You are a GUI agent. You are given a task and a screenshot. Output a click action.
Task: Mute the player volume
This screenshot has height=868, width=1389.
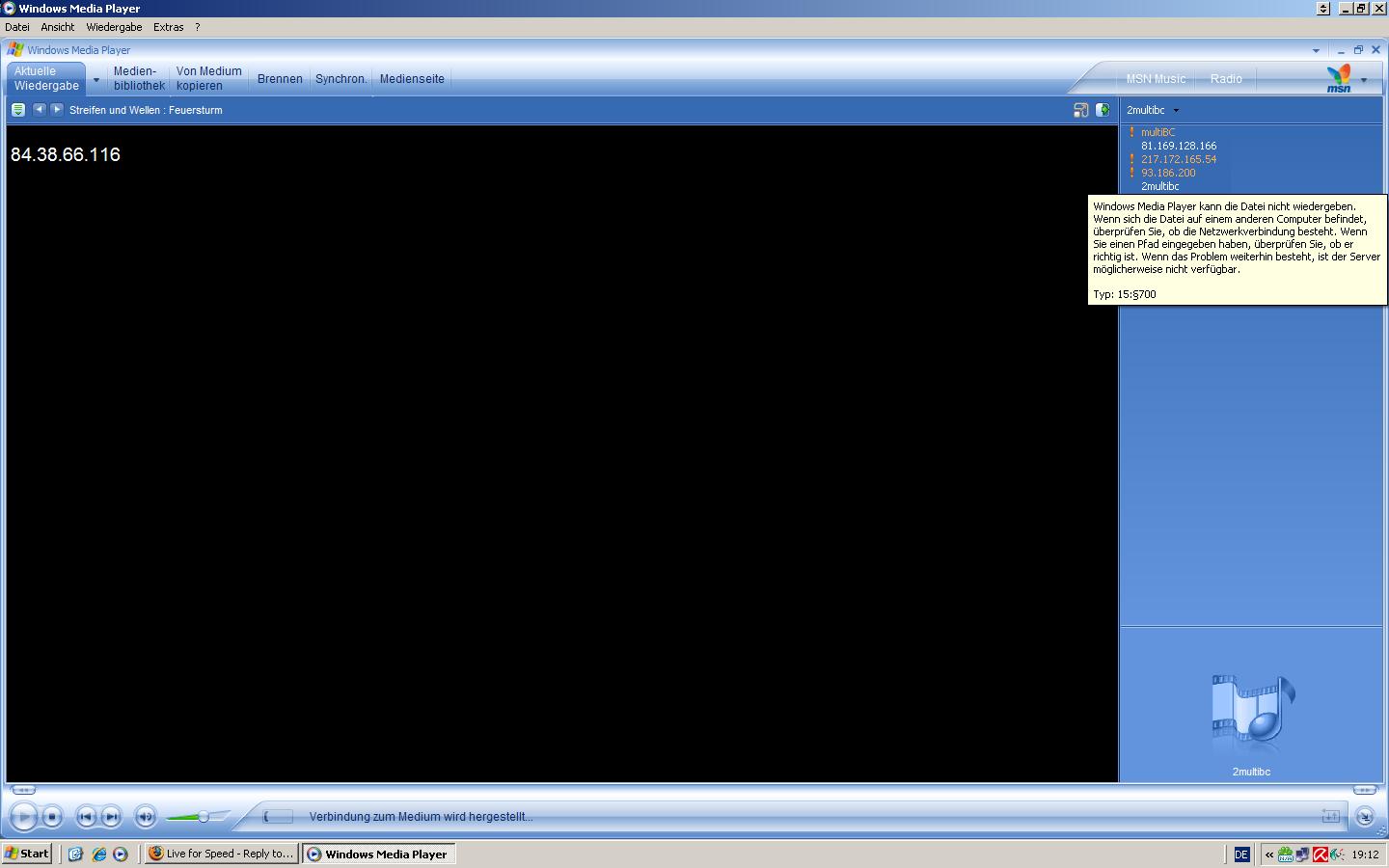click(145, 817)
